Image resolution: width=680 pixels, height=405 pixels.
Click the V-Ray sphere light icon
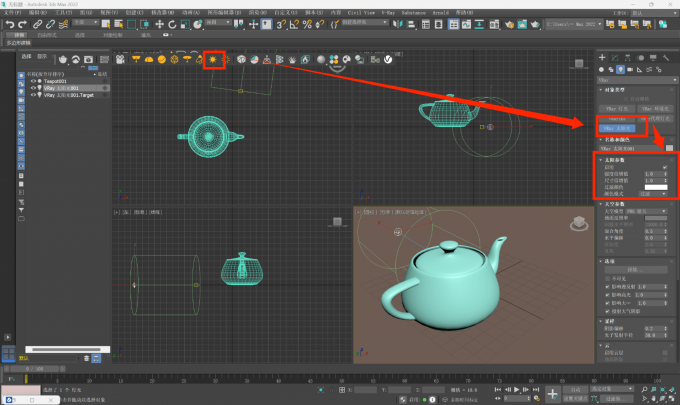pyautogui.click(x=162, y=59)
